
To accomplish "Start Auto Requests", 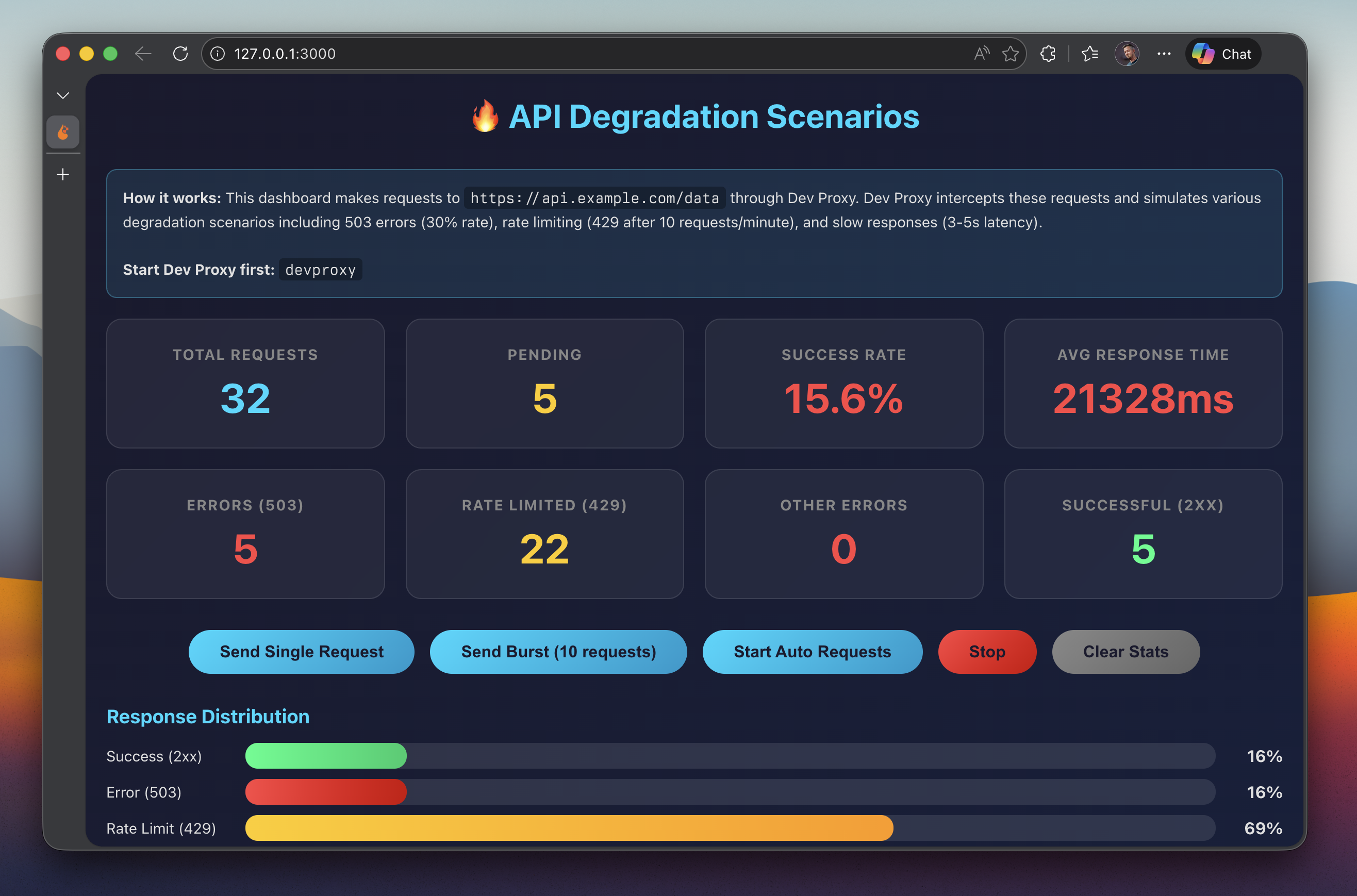I will 813,652.
